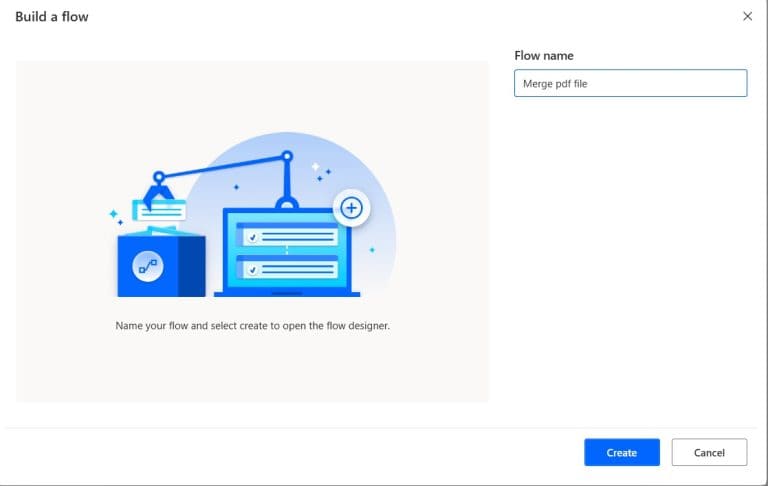Click the "Merge pdf file" text
The width and height of the screenshot is (768, 486).
[x=555, y=84]
